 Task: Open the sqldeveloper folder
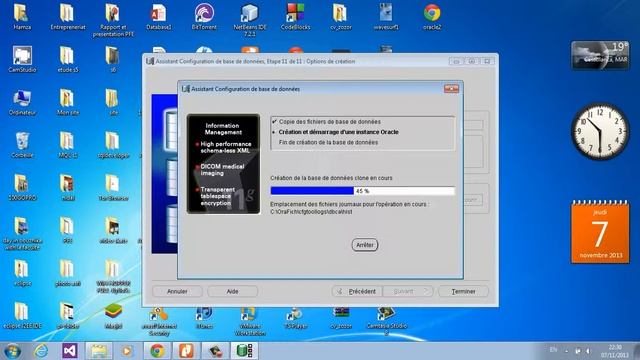pos(113,145)
